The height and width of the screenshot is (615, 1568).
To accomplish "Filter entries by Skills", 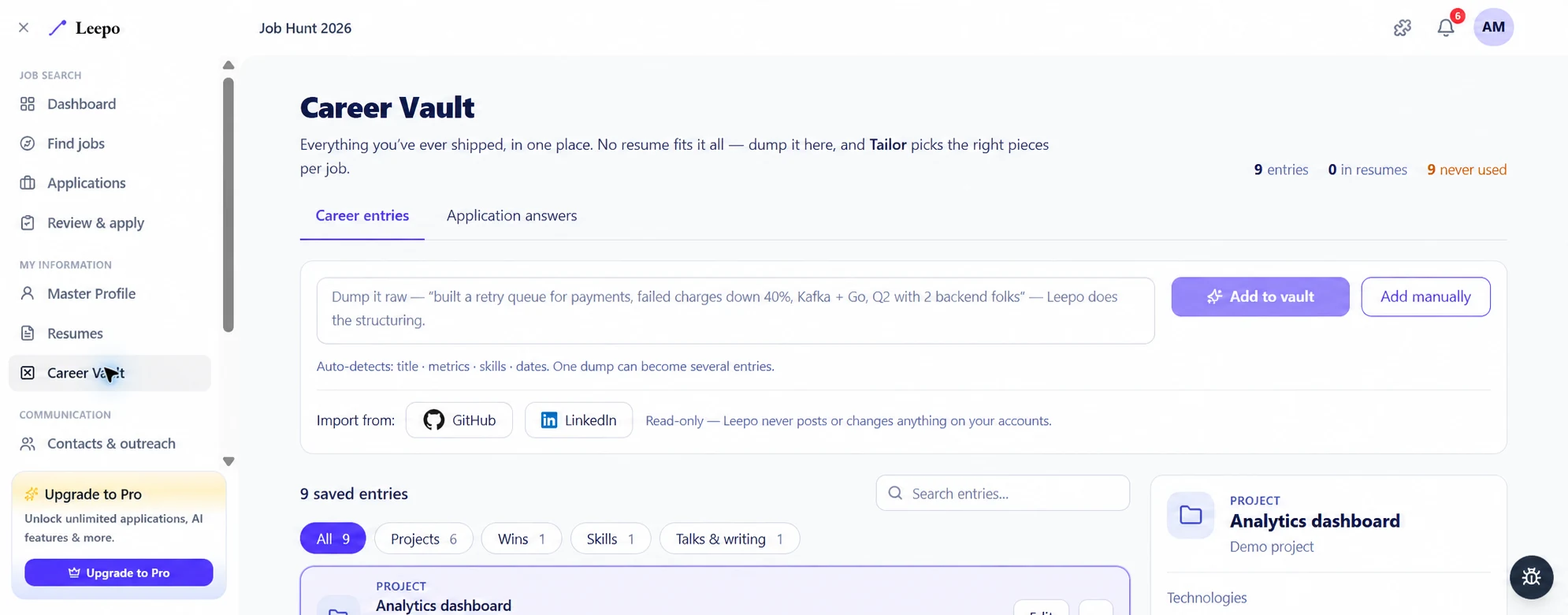I will (x=611, y=539).
